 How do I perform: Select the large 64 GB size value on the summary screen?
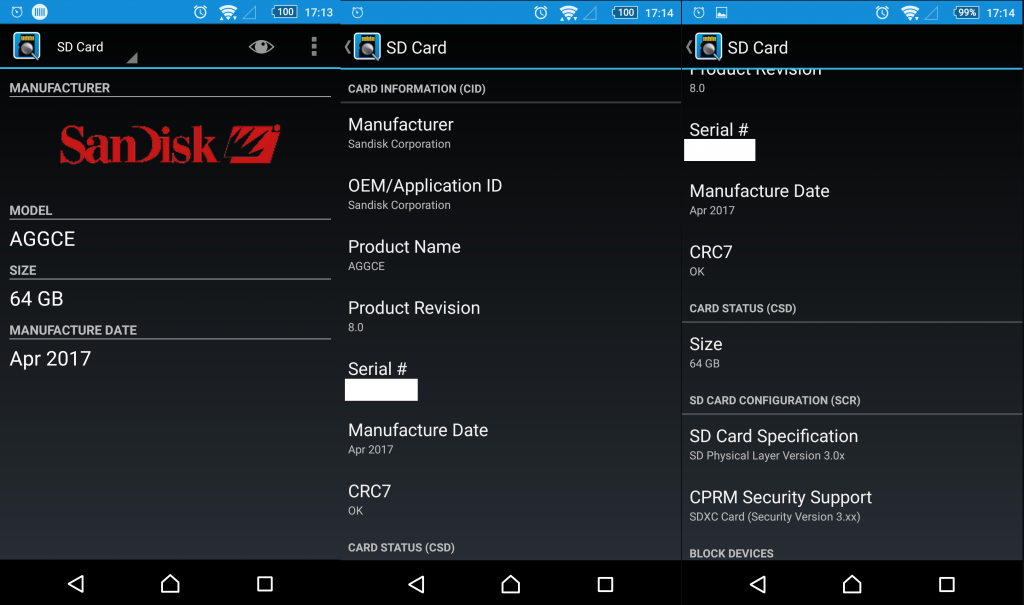[x=37, y=299]
